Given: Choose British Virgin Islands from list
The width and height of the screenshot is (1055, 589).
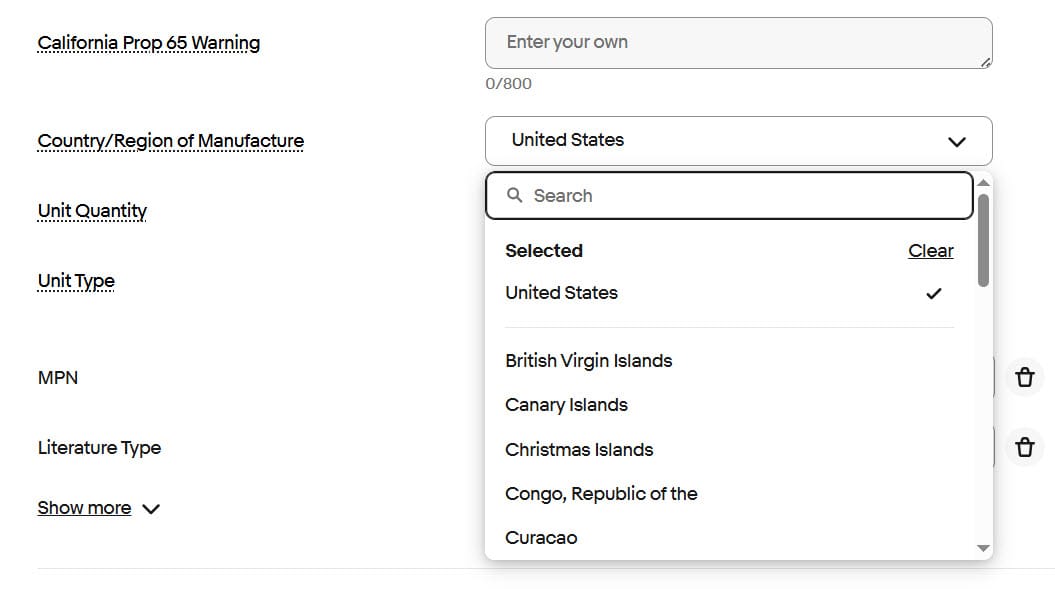Looking at the screenshot, I should pyautogui.click(x=588, y=361).
